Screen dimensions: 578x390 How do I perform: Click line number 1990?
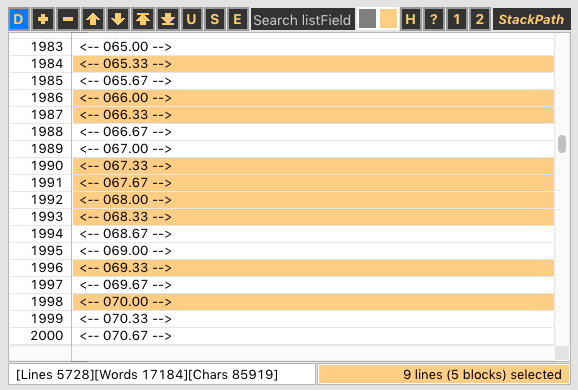tap(47, 166)
